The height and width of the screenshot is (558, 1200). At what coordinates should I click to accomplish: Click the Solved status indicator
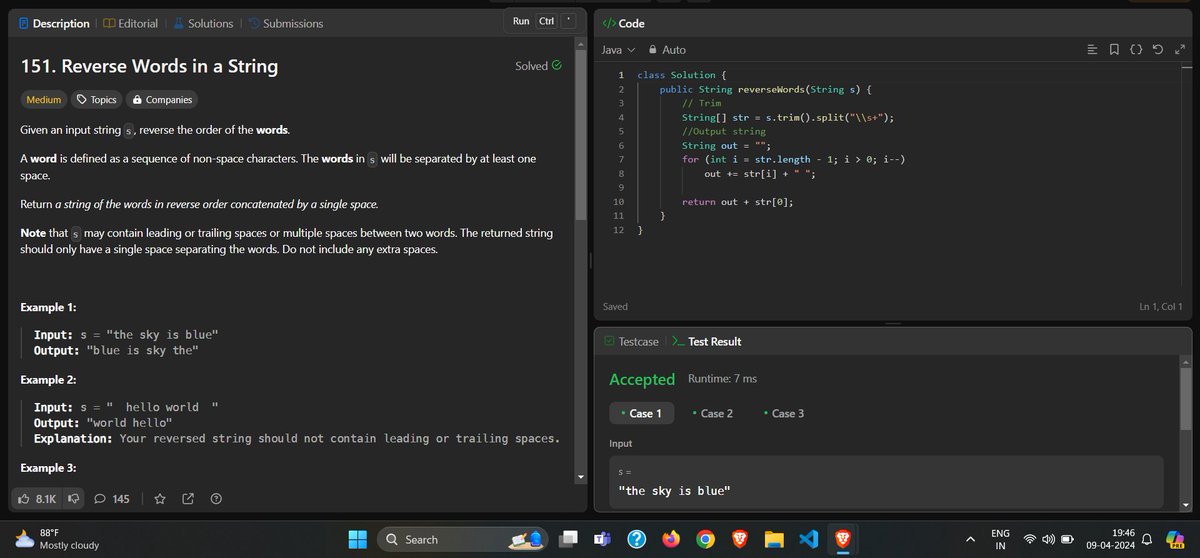pos(538,66)
